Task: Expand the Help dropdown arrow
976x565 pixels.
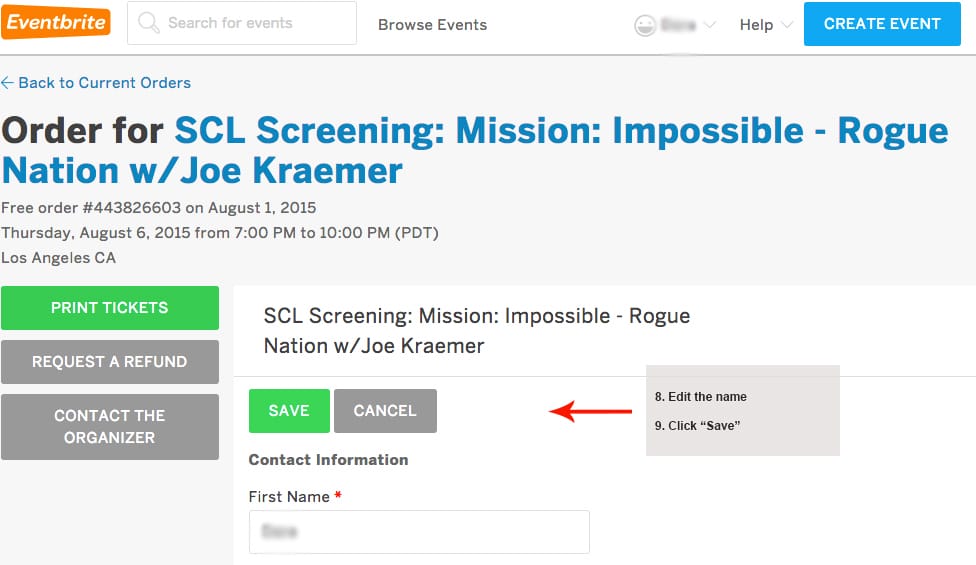Action: (787, 25)
